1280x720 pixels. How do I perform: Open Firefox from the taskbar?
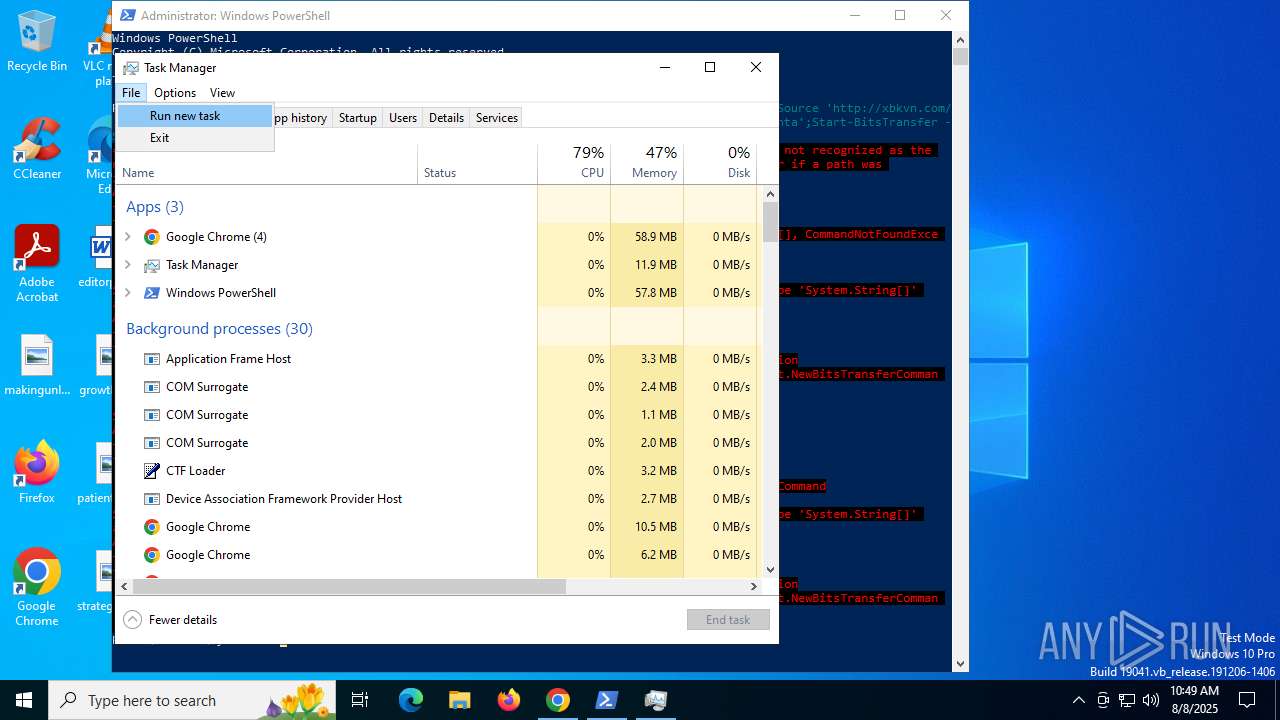coord(509,700)
